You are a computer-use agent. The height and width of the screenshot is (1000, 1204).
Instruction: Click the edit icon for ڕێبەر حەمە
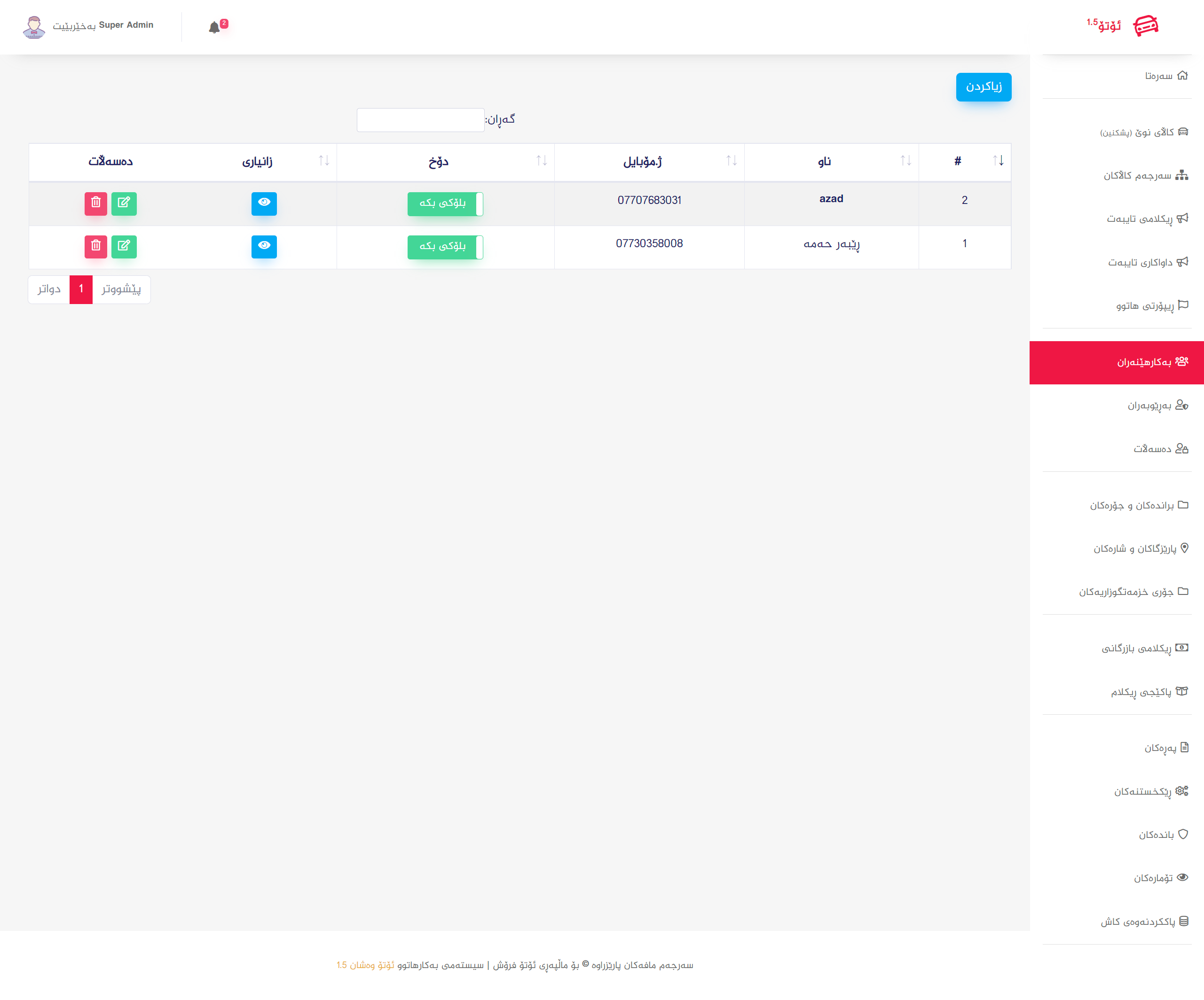coord(124,246)
